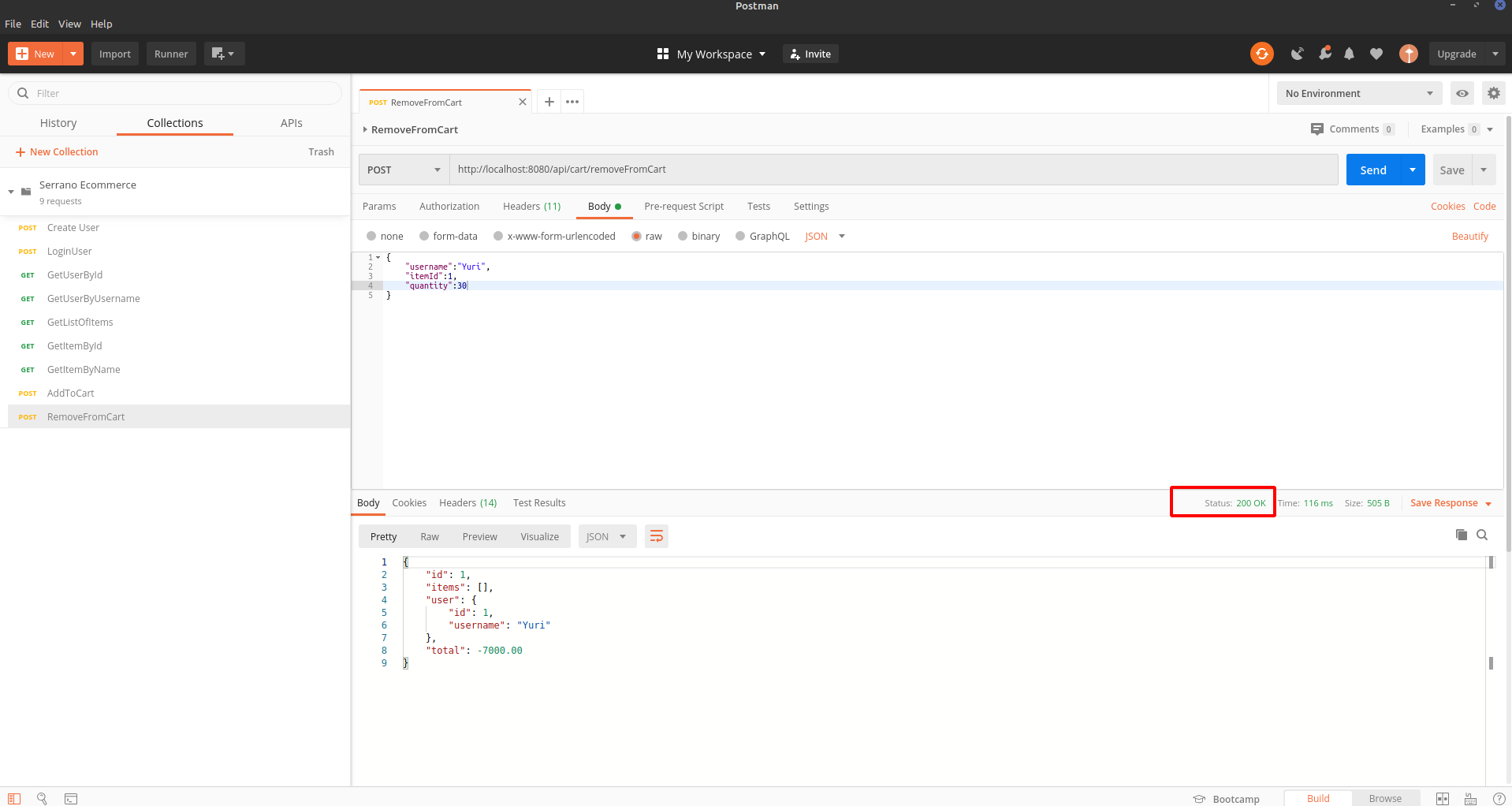Viewport: 1512px width, 806px height.
Task: Toggle response line wrapping icon
Action: (657, 536)
